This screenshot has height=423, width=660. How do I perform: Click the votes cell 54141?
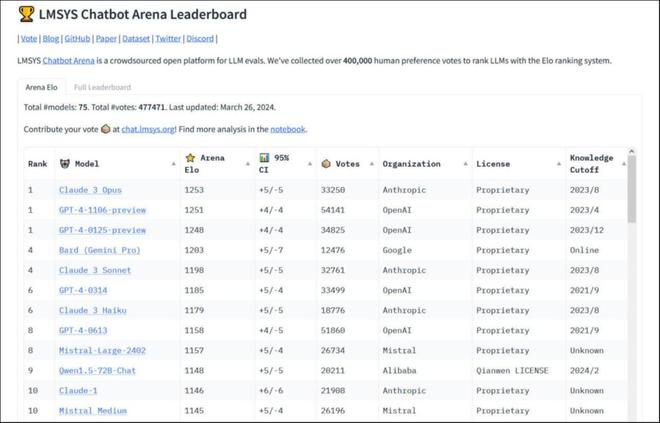[333, 210]
